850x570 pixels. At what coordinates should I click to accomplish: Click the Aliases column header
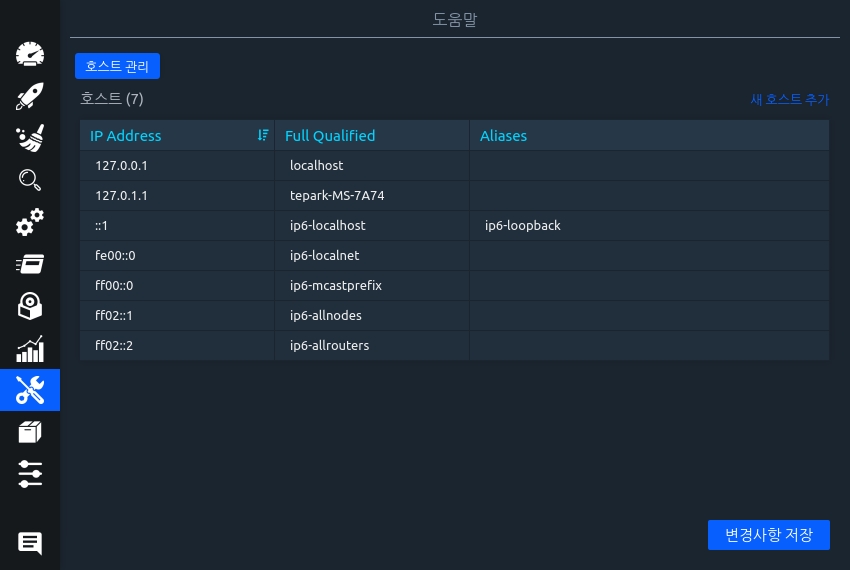click(503, 136)
